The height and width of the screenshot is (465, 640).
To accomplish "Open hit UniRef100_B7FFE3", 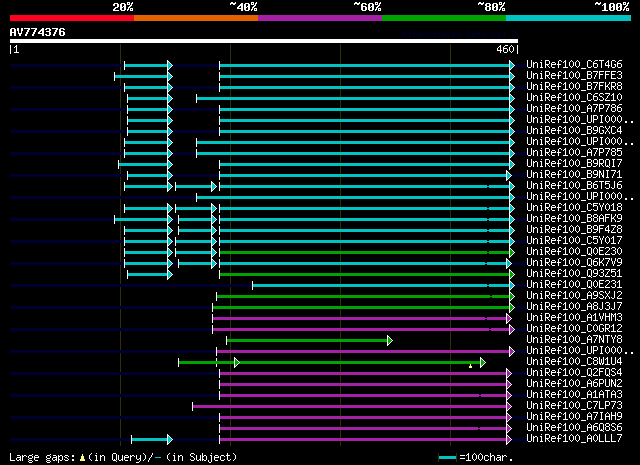I will [x=574, y=76].
